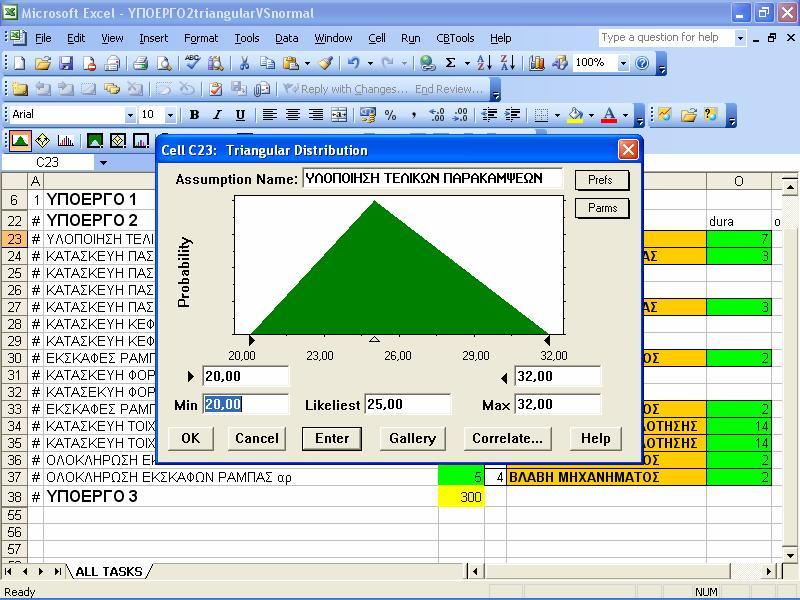Open the Fill Color dropdown arrow
The height and width of the screenshot is (600, 800).
coord(591,115)
